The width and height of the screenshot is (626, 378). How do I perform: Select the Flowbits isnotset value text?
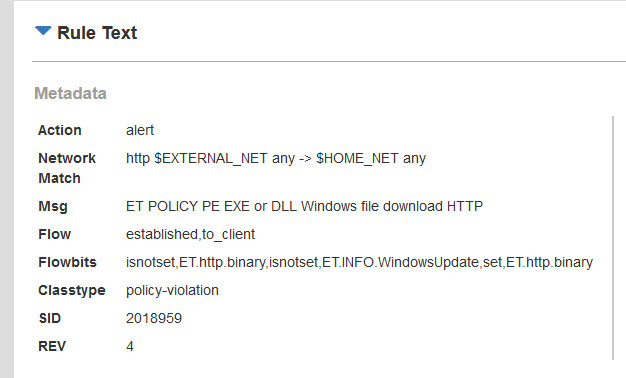tap(359, 262)
